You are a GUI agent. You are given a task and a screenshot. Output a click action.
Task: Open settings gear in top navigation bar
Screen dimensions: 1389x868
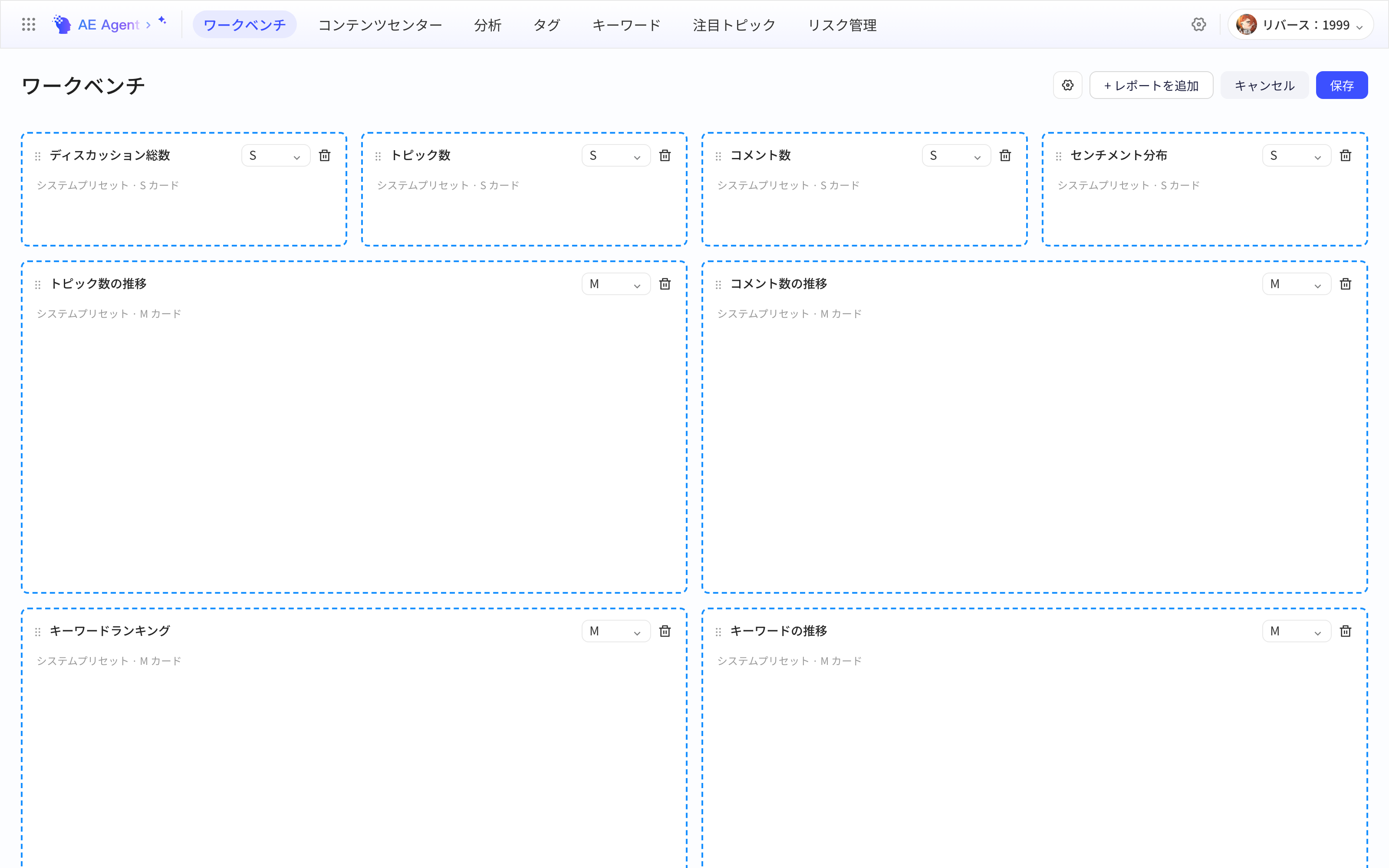(x=1198, y=25)
